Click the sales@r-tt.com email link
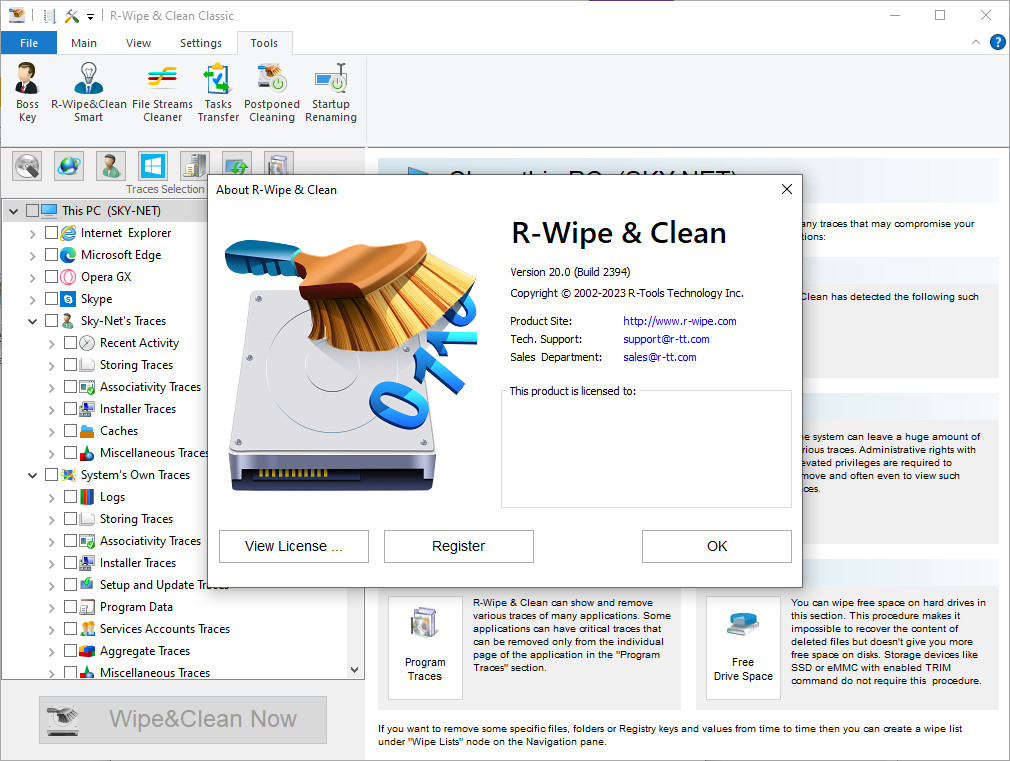Screen dimensions: 1010x761 click(660, 357)
